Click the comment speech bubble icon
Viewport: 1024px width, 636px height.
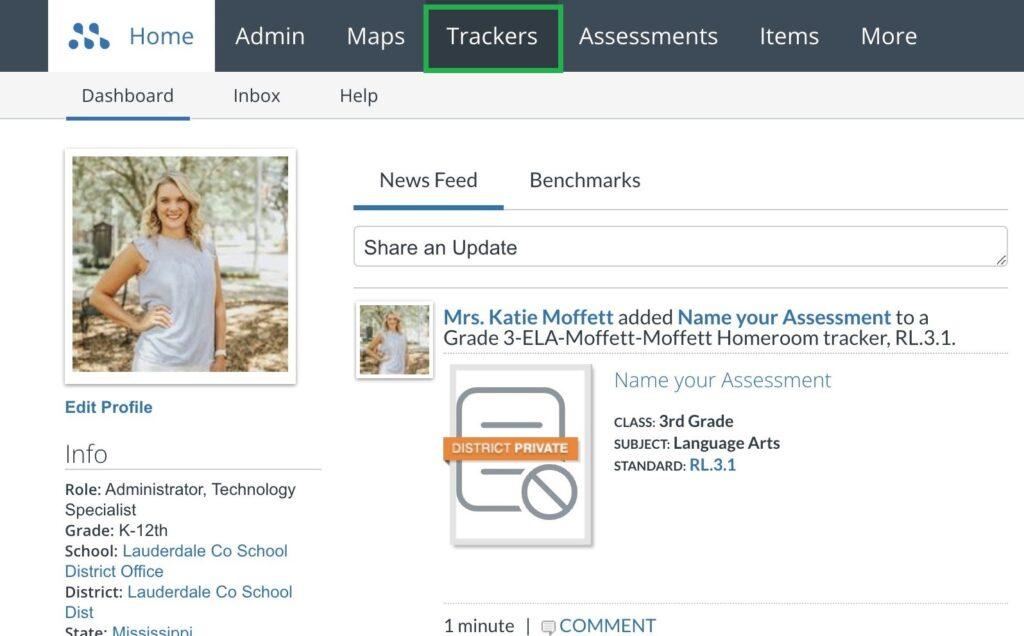click(549, 626)
